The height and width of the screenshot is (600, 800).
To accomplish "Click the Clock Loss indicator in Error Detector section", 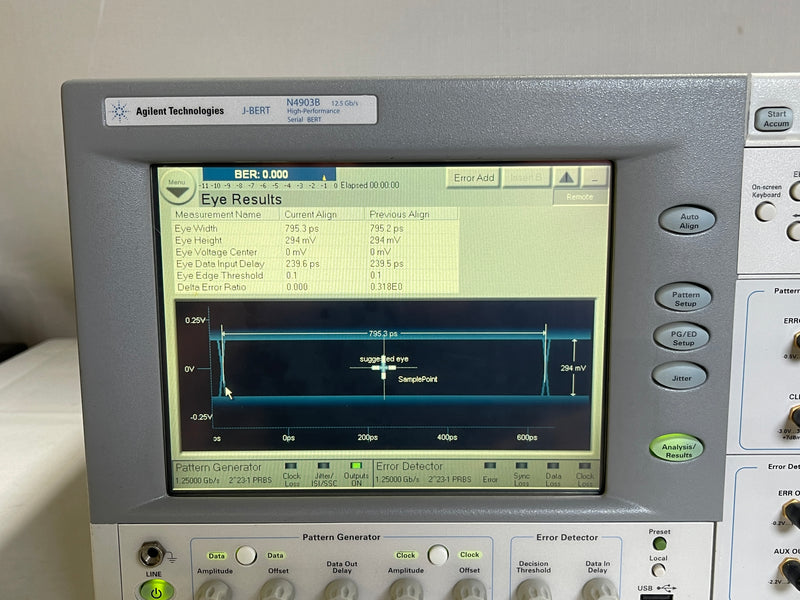I will pyautogui.click(x=584, y=465).
